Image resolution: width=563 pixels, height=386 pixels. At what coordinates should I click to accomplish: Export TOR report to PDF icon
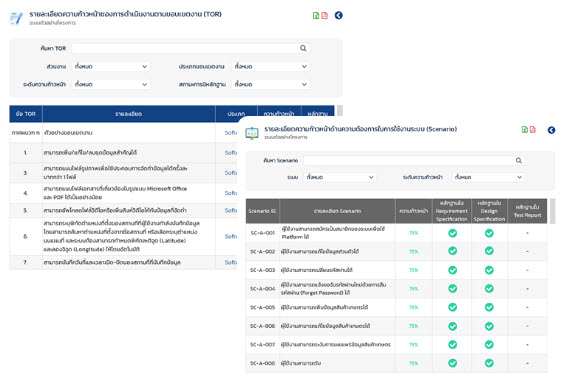pyautogui.click(x=324, y=15)
